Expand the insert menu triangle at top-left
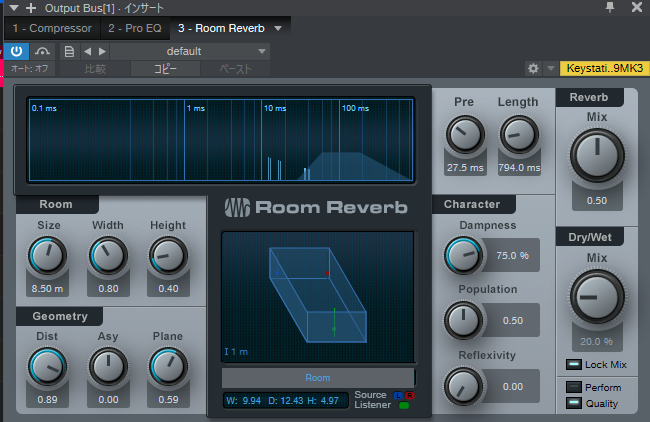Screen dimensions: 650x422 [14, 7]
